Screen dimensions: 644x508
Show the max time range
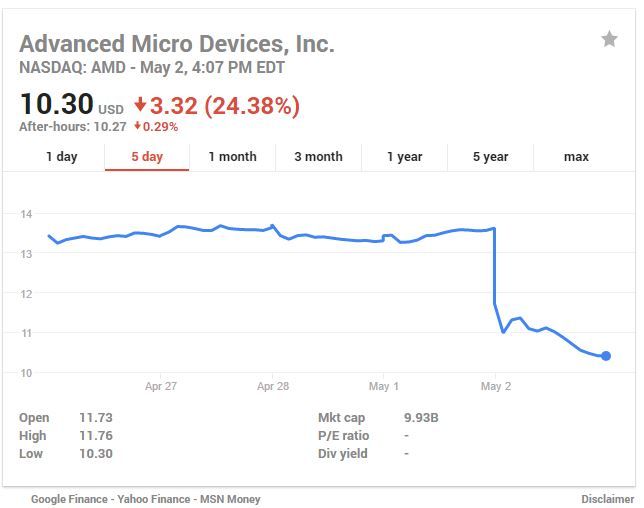(x=576, y=157)
